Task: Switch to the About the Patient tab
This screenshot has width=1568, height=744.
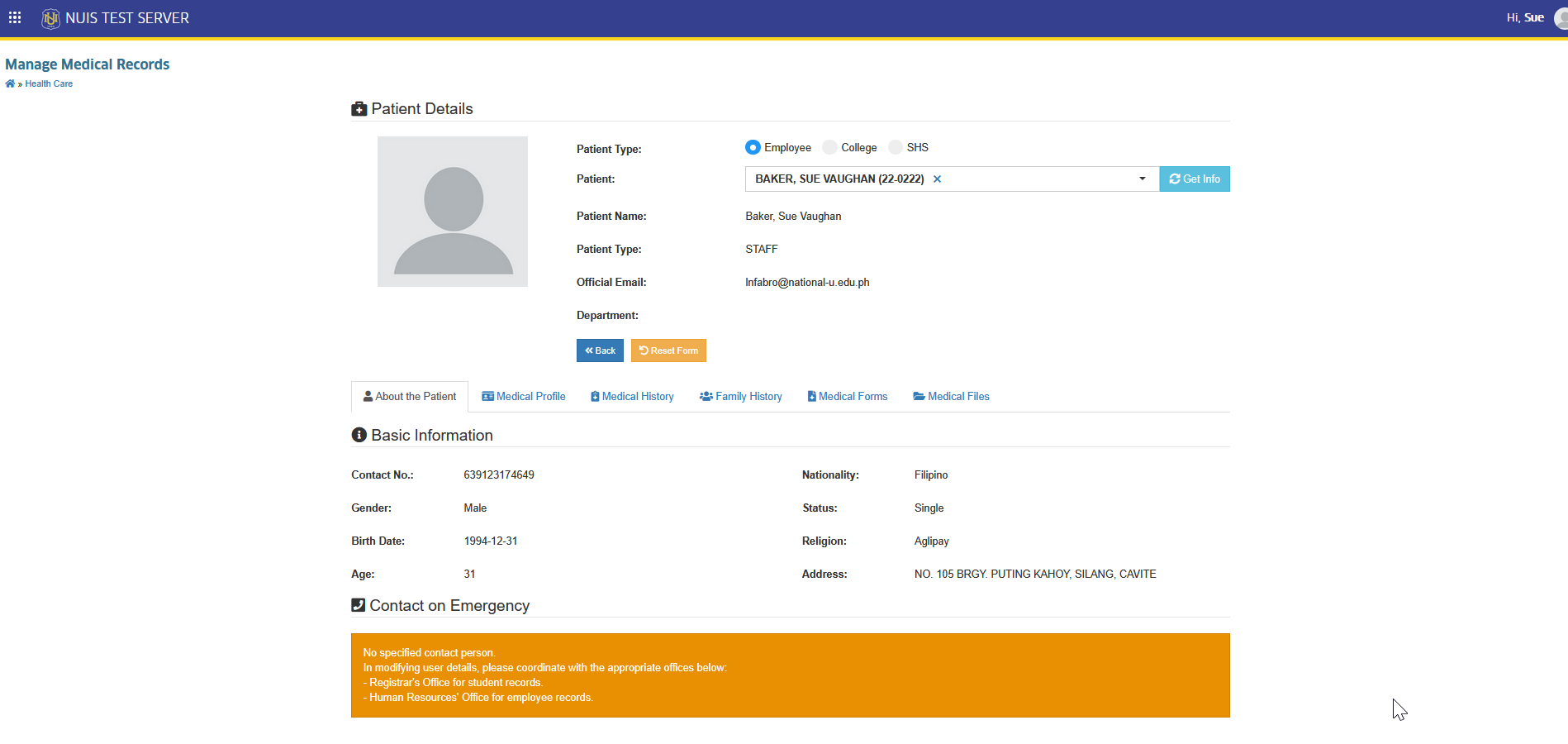Action: click(x=410, y=397)
